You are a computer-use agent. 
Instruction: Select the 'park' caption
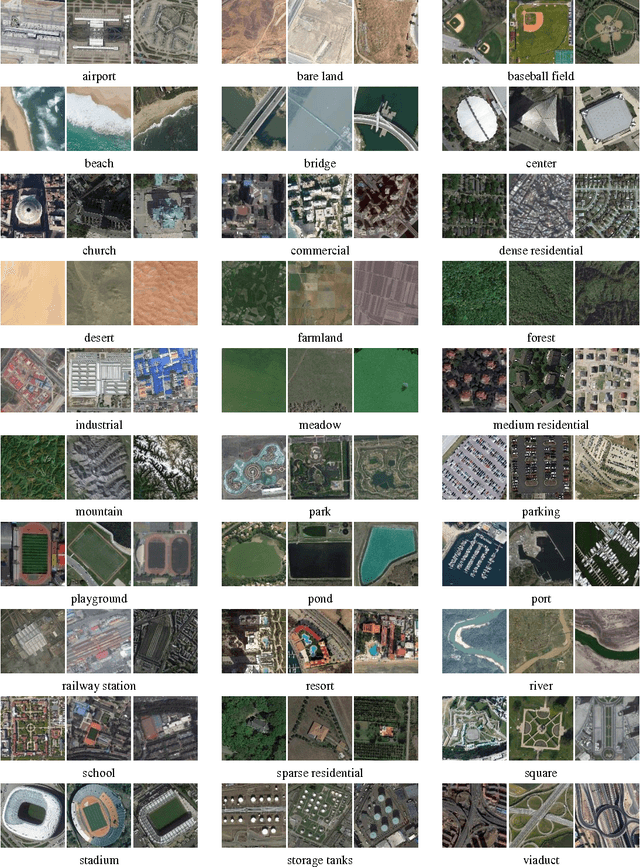tap(320, 513)
